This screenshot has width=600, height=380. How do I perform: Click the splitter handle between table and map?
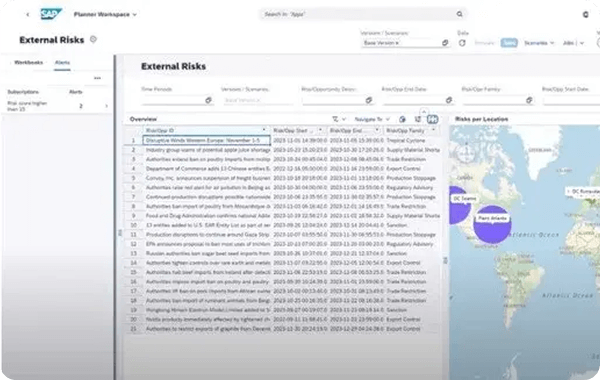tap(445, 260)
